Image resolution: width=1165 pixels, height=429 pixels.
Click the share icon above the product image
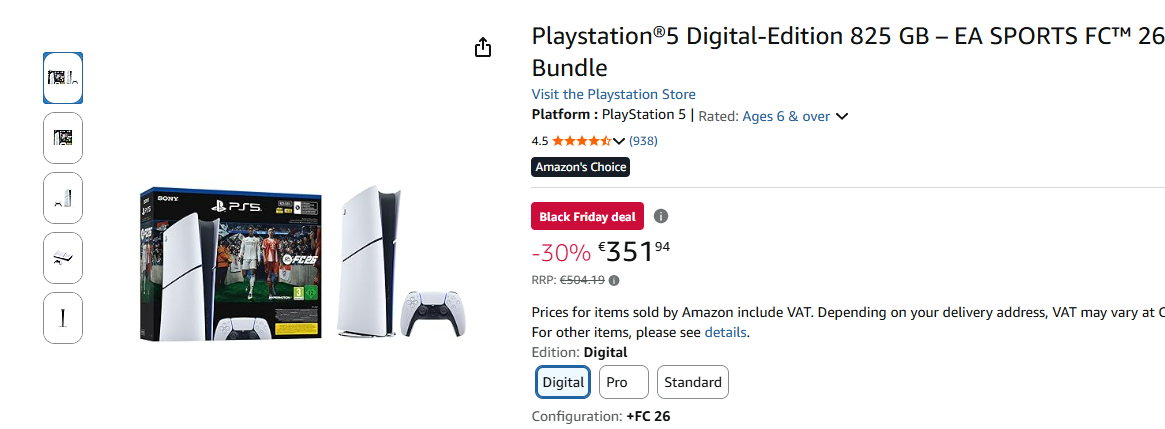point(483,47)
